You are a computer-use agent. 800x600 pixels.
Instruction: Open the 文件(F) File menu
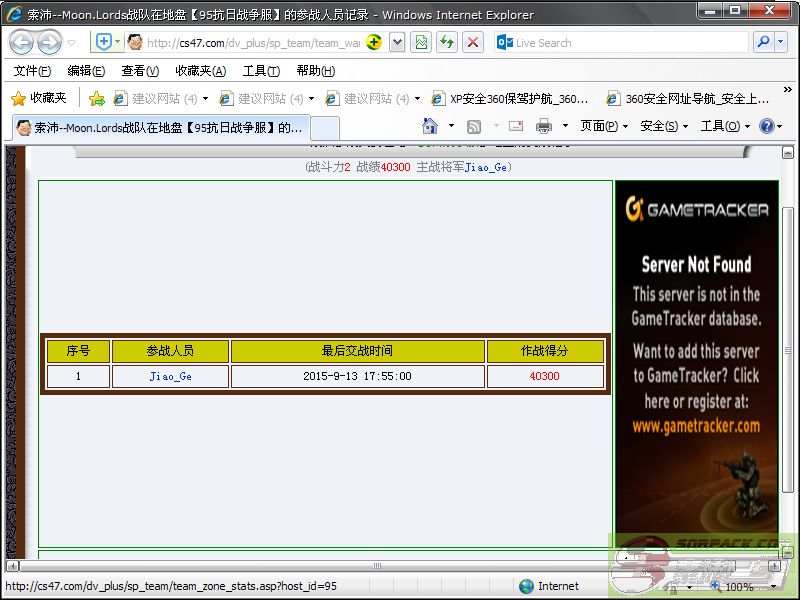[x=32, y=71]
